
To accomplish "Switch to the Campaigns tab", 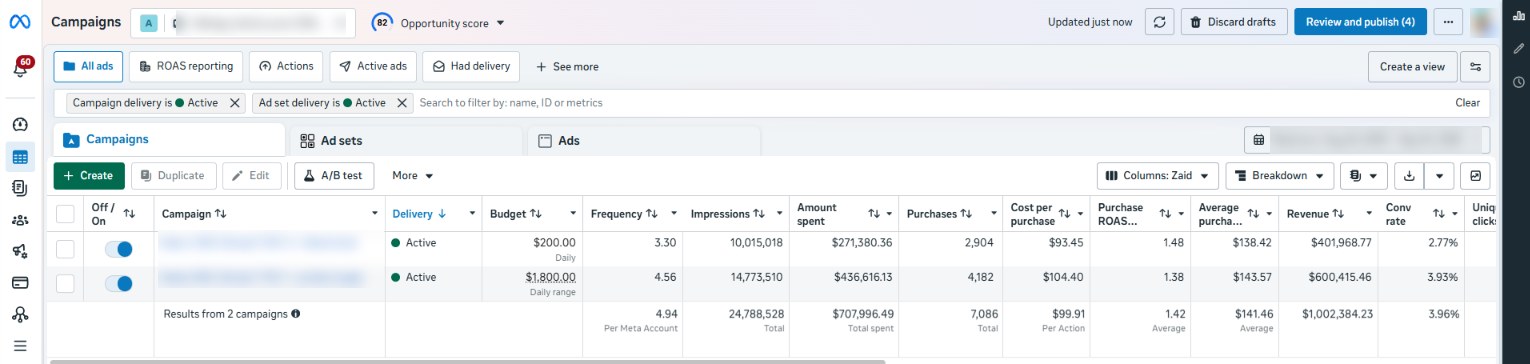I will click(x=169, y=140).
